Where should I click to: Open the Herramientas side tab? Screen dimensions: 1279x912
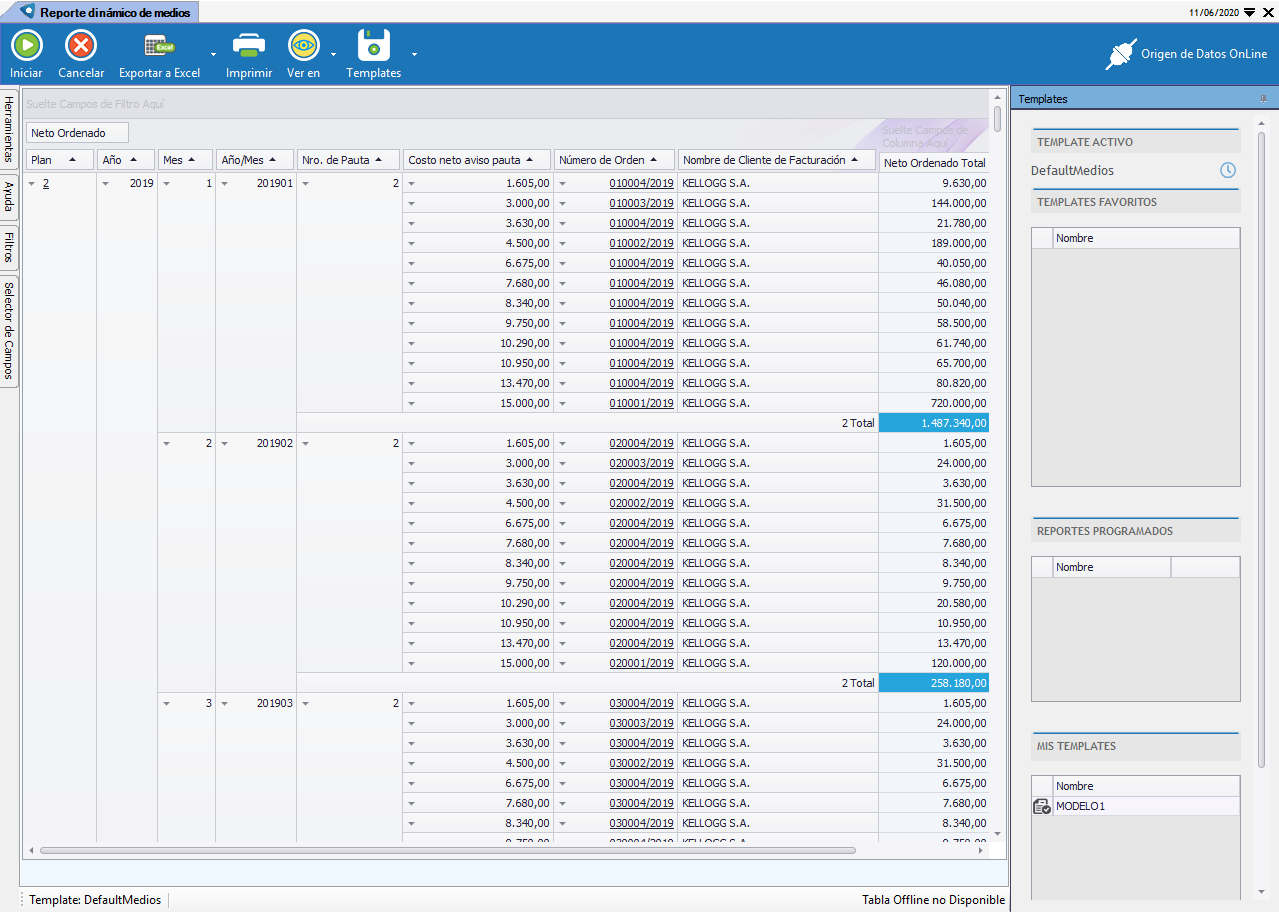coord(9,129)
